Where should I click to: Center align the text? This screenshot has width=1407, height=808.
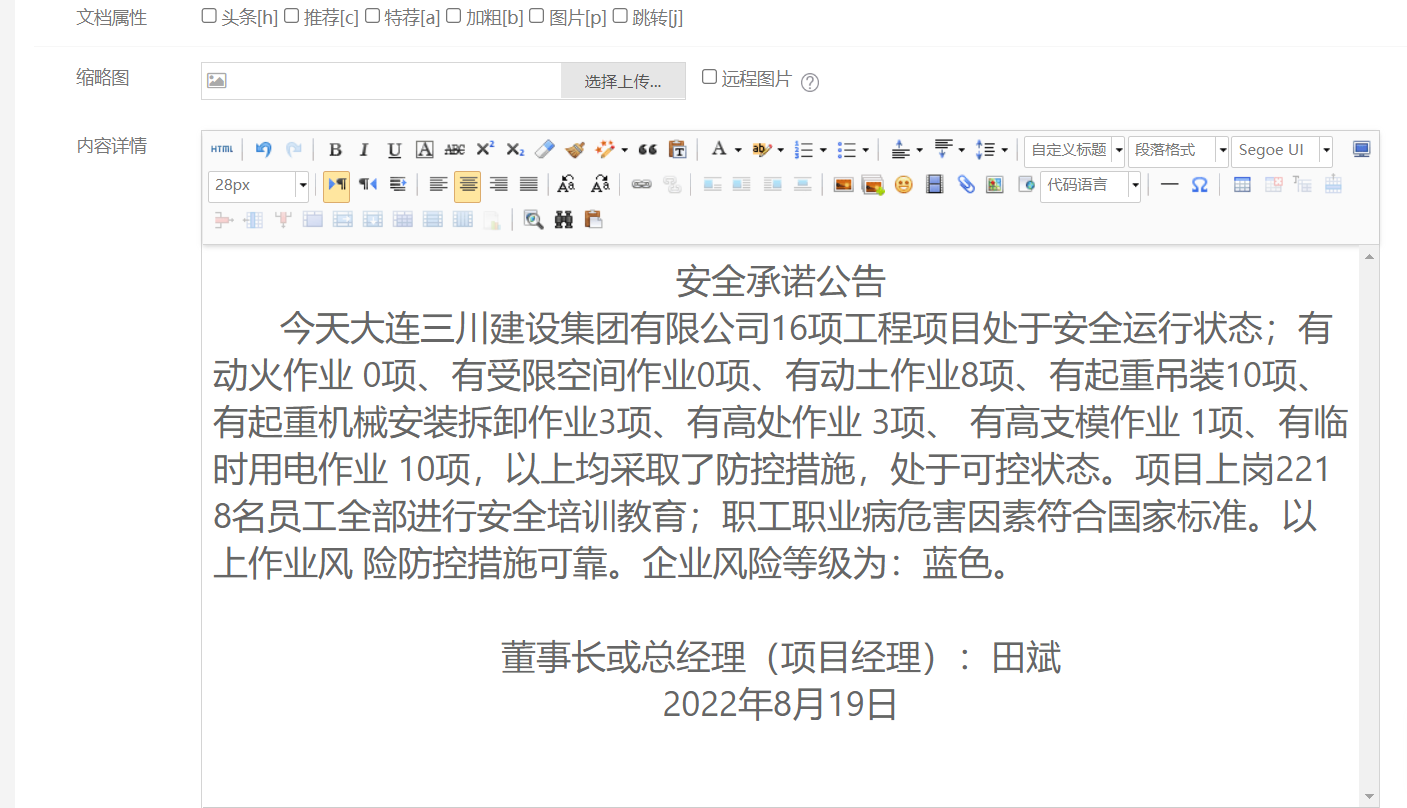[467, 184]
